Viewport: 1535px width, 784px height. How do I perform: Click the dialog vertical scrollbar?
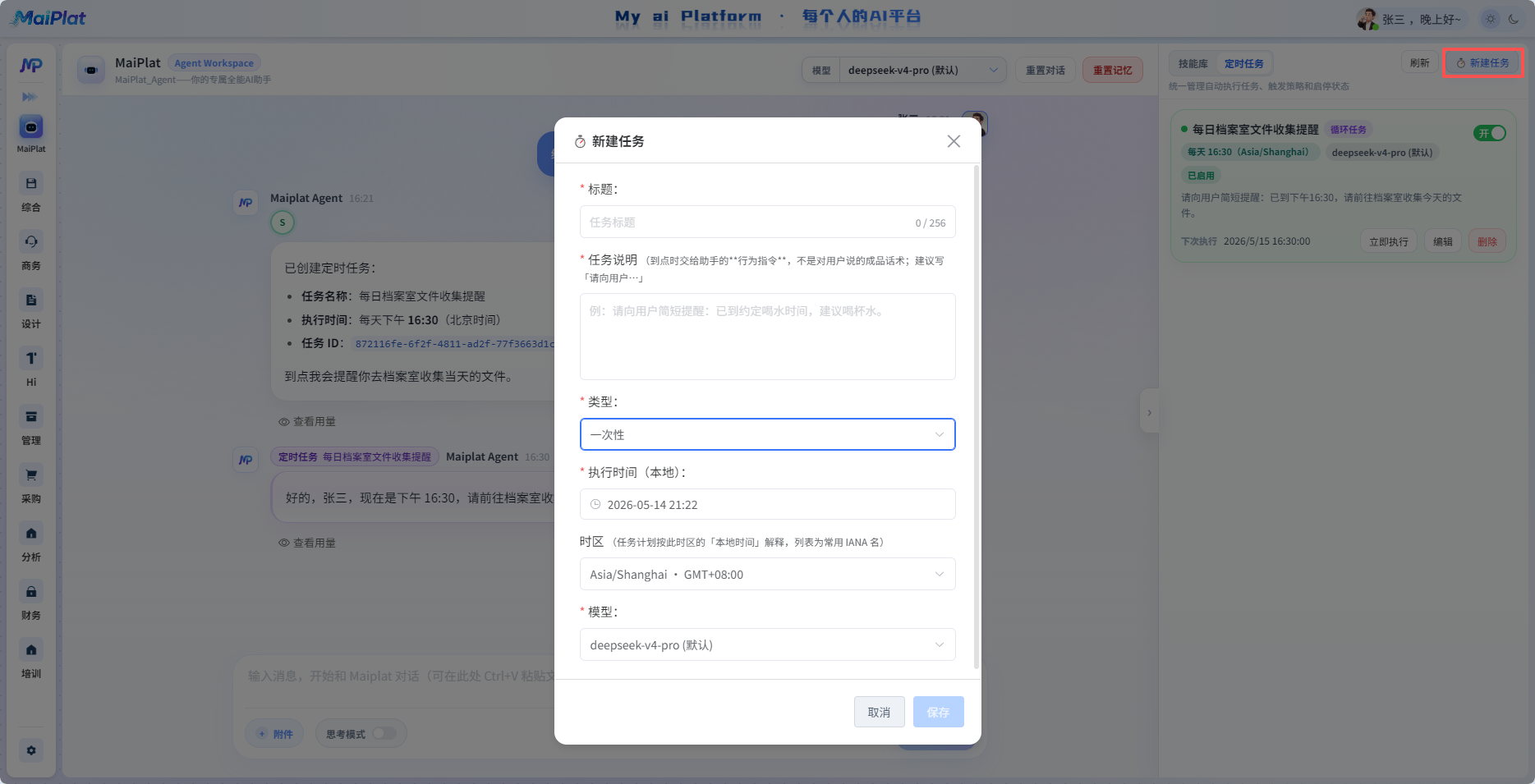(976, 417)
